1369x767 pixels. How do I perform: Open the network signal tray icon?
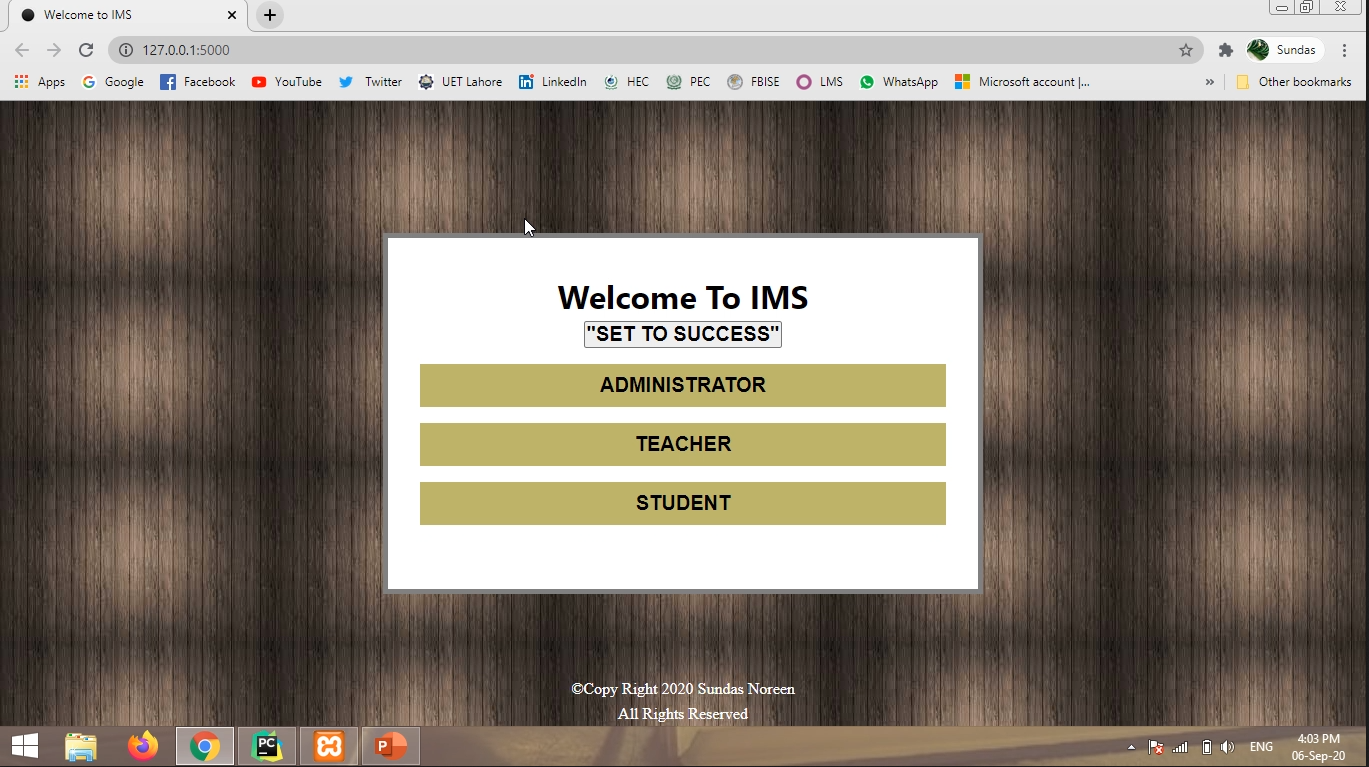pos(1181,747)
